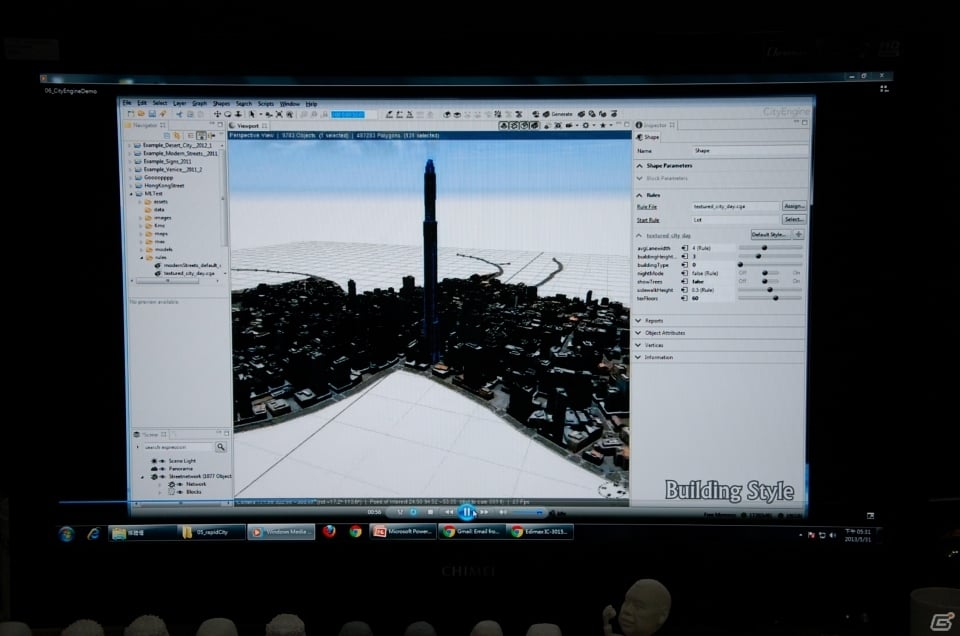Screen dimensions: 960x636
Task: Expand the Information section
Action: pos(639,357)
